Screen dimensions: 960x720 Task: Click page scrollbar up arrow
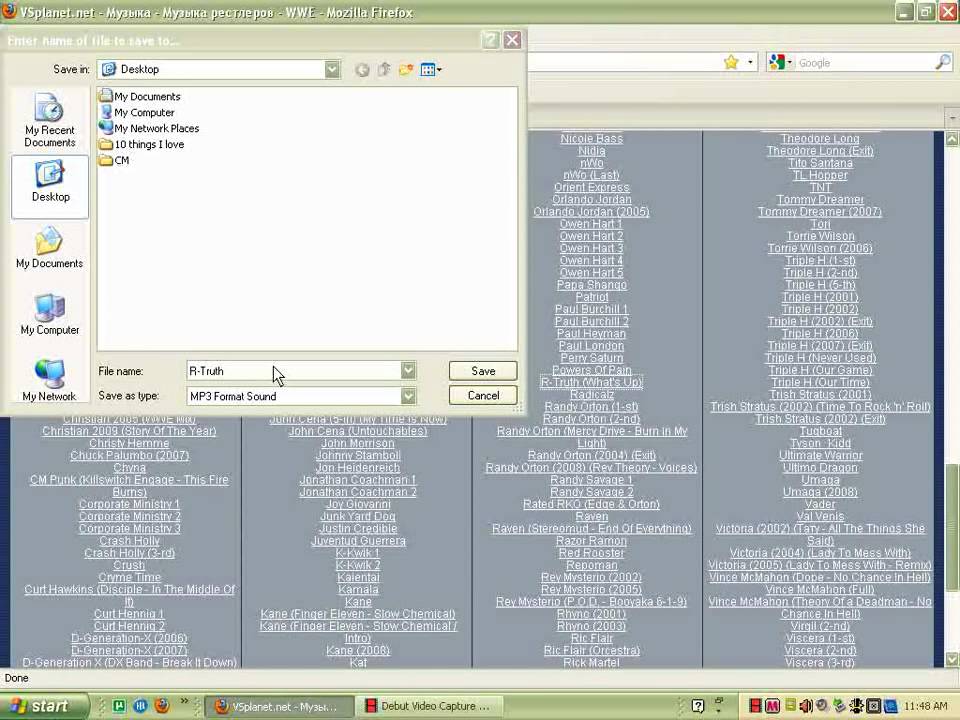[x=952, y=138]
